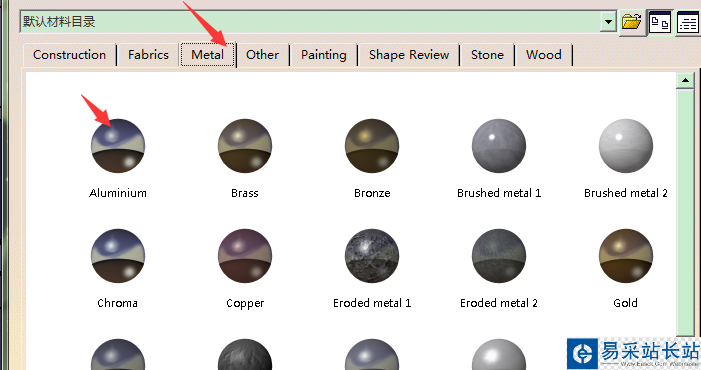Viewport: 701px width, 370px height.
Task: Click the Gold label text
Action: pyautogui.click(x=625, y=303)
